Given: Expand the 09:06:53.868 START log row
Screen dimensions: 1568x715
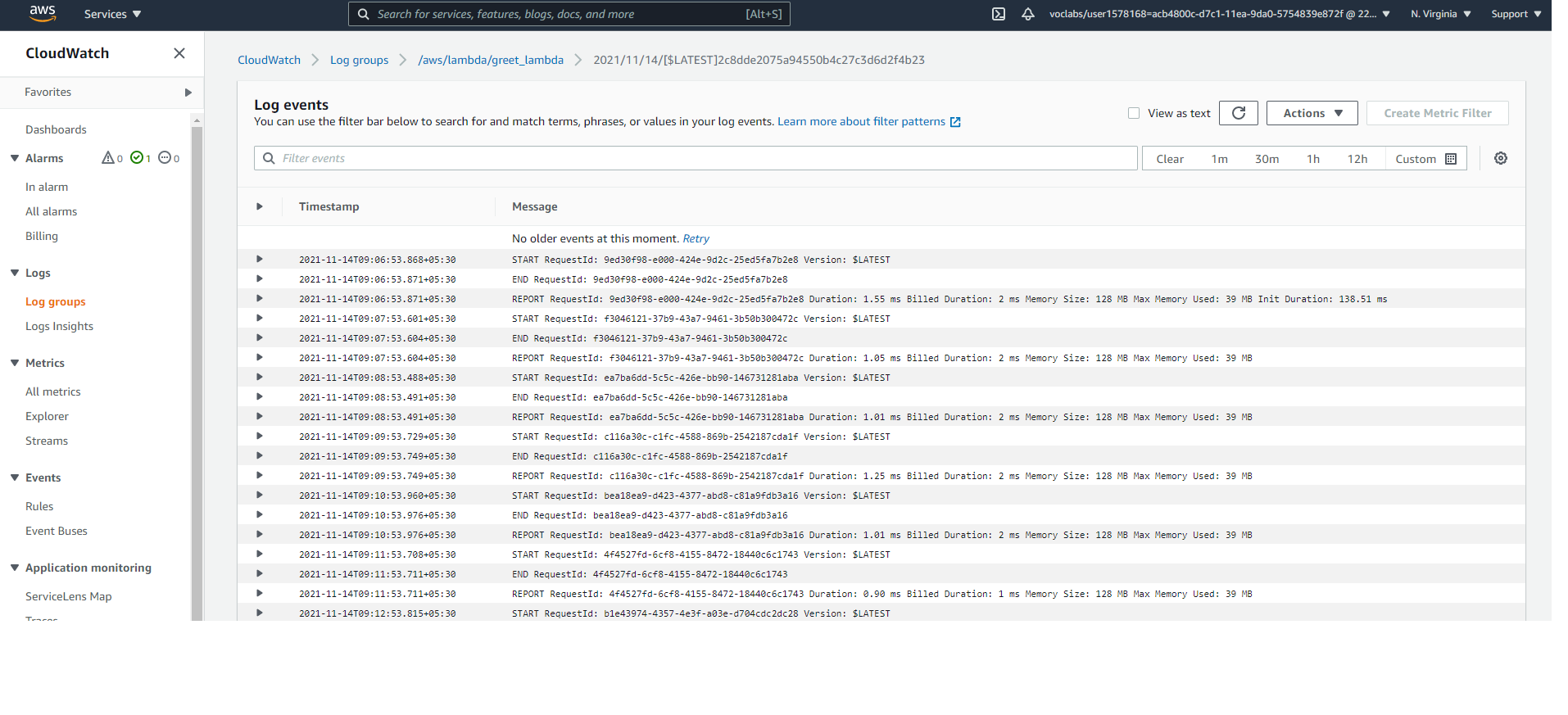Looking at the screenshot, I should pos(260,259).
